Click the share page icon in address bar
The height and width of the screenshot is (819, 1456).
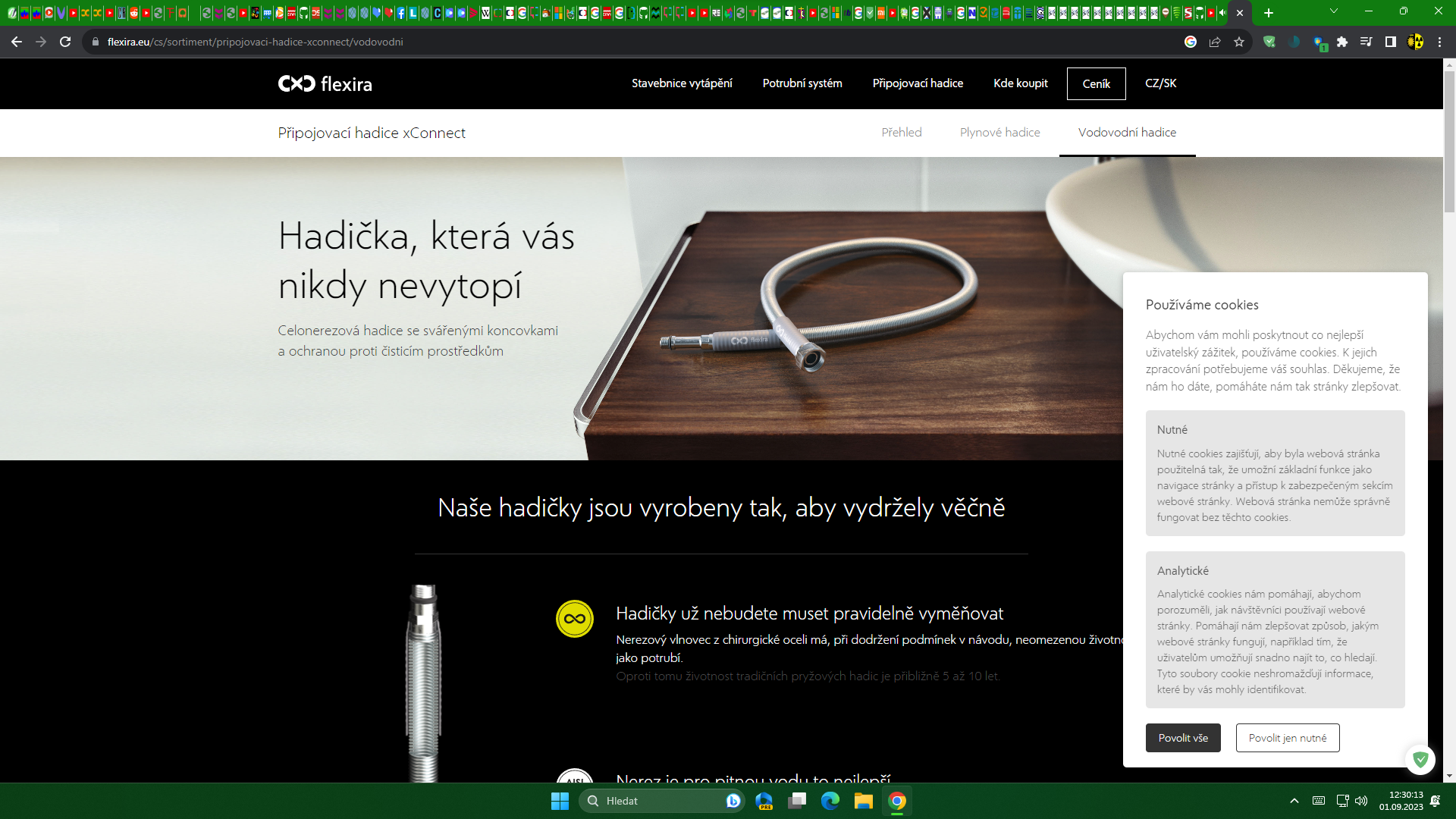click(x=1215, y=42)
